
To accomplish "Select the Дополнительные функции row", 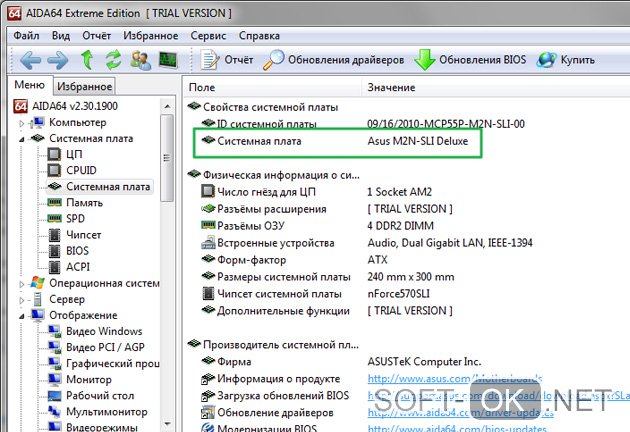I will coord(327,311).
